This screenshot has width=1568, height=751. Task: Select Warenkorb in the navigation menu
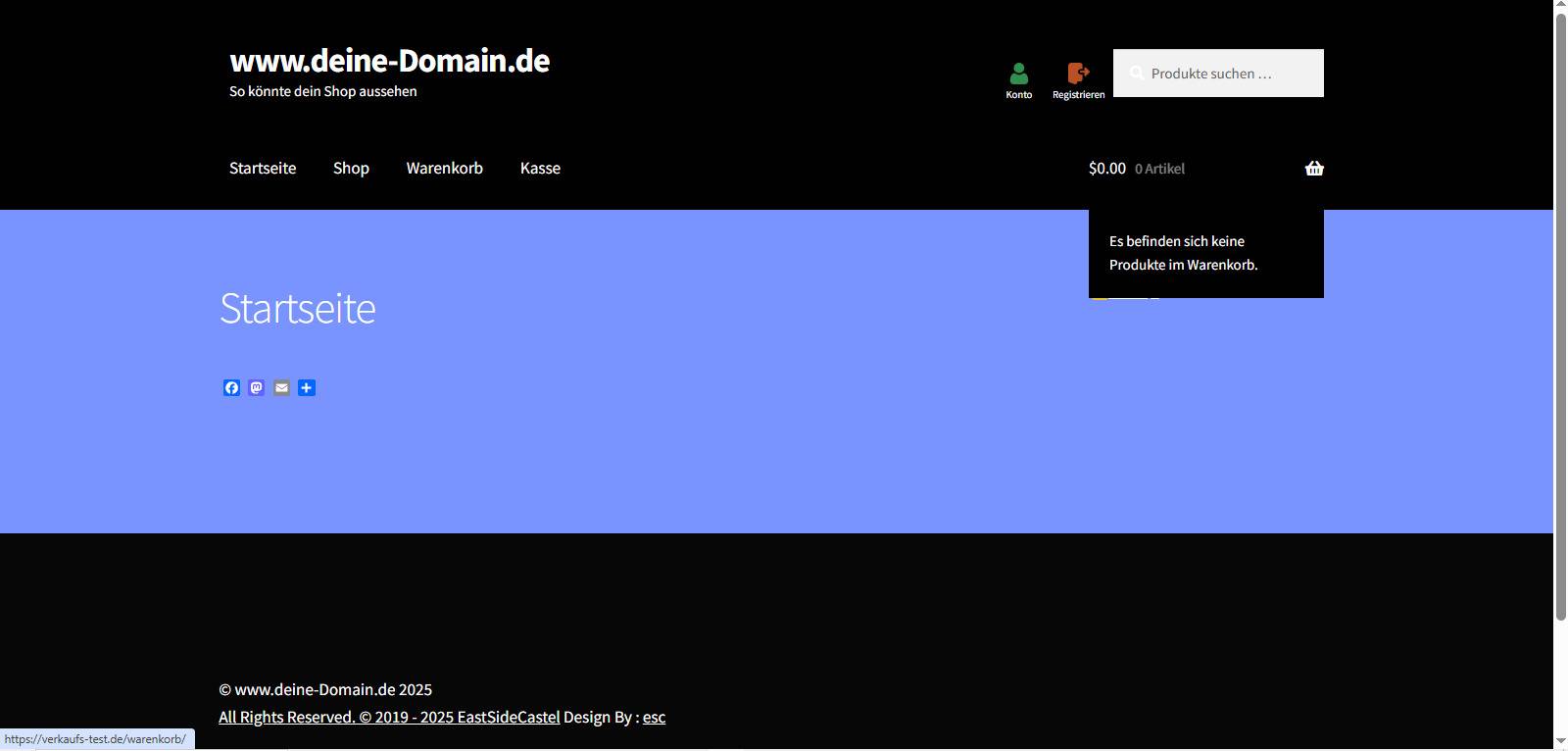(444, 169)
